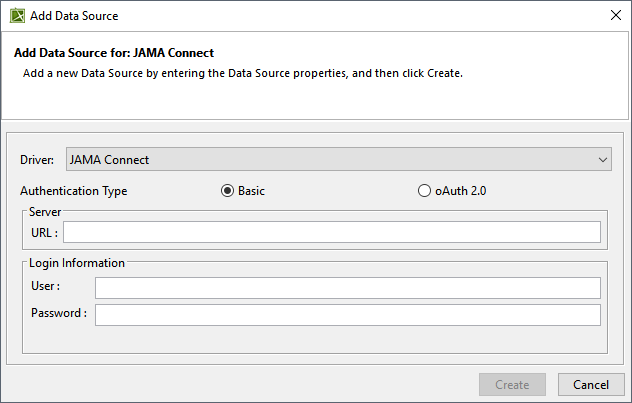Viewport: 632px width, 403px height.
Task: Select the Basic authentication radio button
Action: coord(227,191)
